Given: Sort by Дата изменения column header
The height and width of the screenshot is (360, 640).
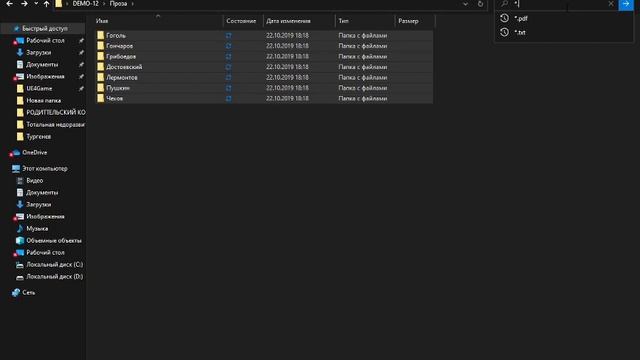Looking at the screenshot, I should [288, 21].
